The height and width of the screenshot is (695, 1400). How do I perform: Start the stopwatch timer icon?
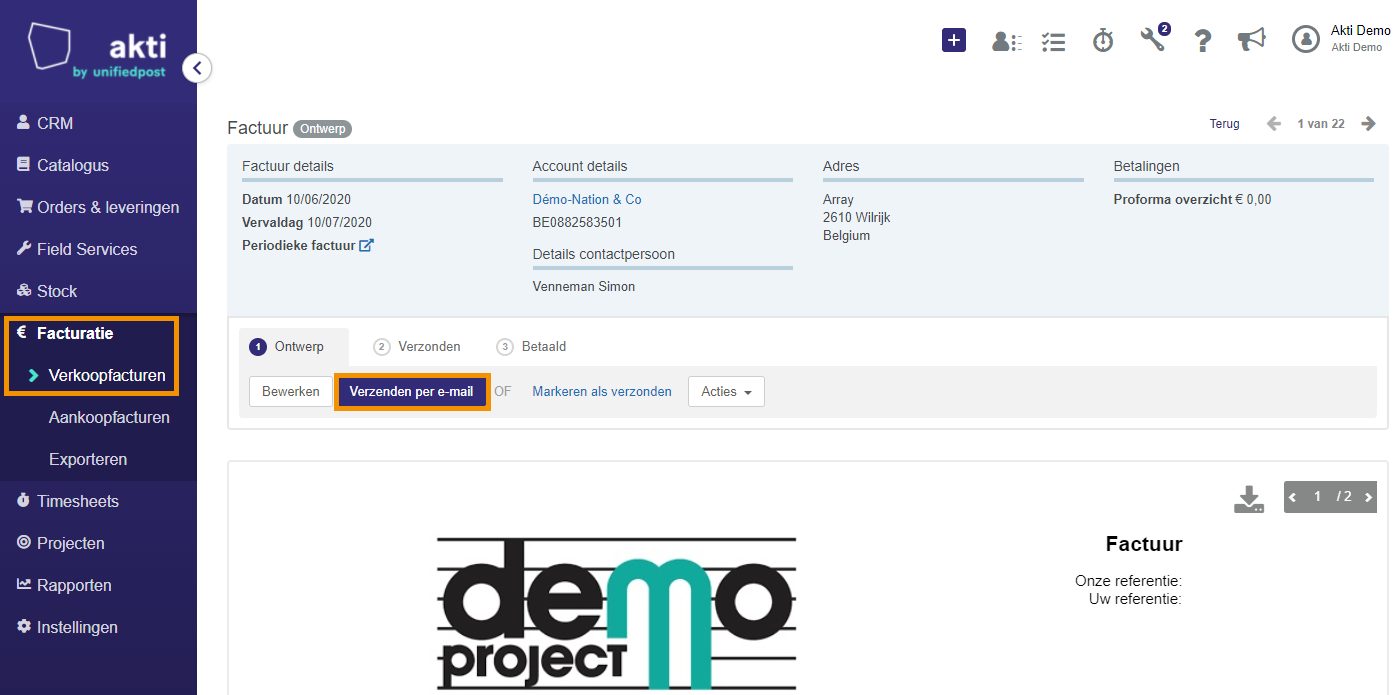pos(1103,40)
